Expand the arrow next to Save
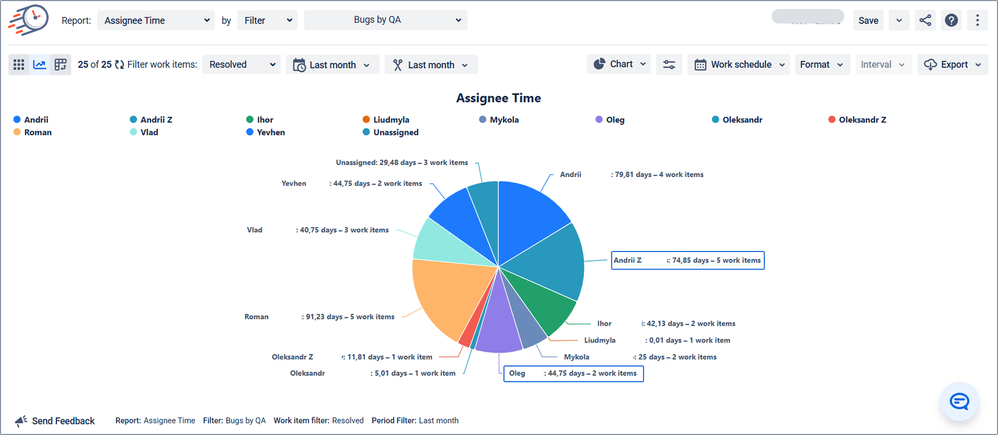Image resolution: width=998 pixels, height=435 pixels. [x=899, y=20]
